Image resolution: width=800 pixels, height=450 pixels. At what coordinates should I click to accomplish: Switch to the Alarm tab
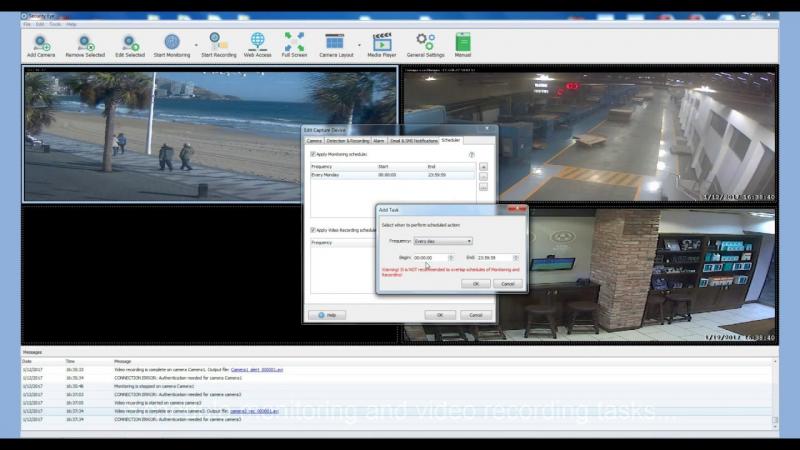(379, 141)
